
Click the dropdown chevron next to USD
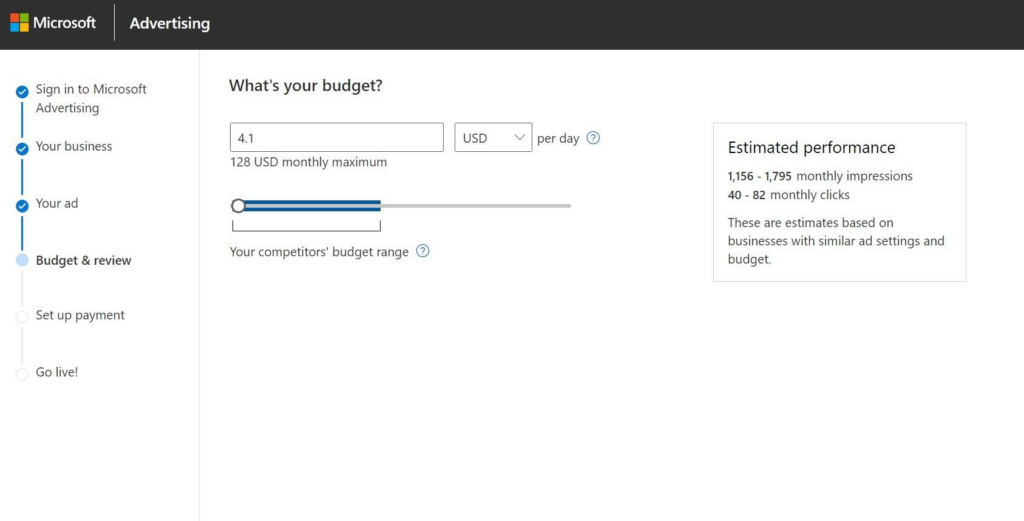(520, 138)
